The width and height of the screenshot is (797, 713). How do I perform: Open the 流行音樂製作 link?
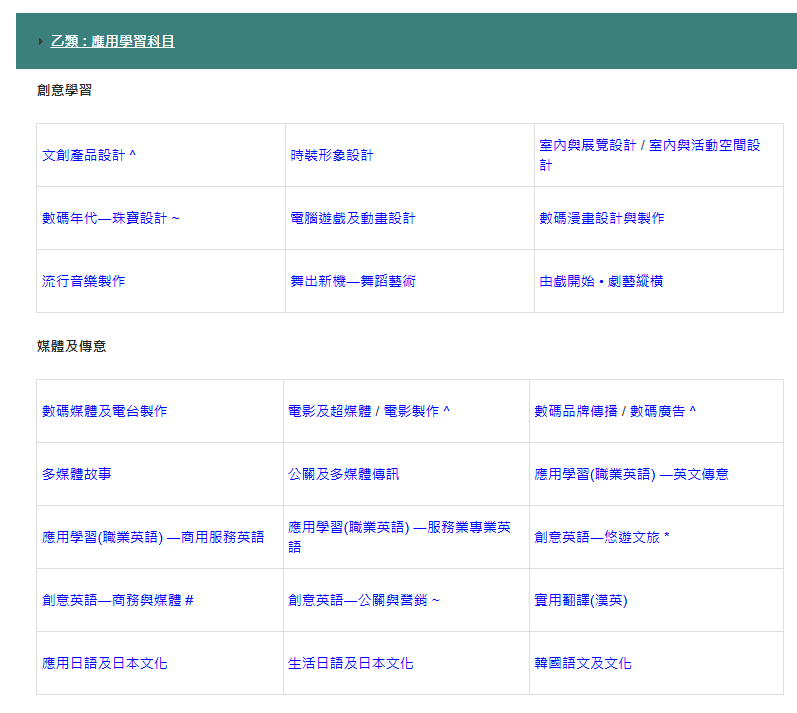84,281
